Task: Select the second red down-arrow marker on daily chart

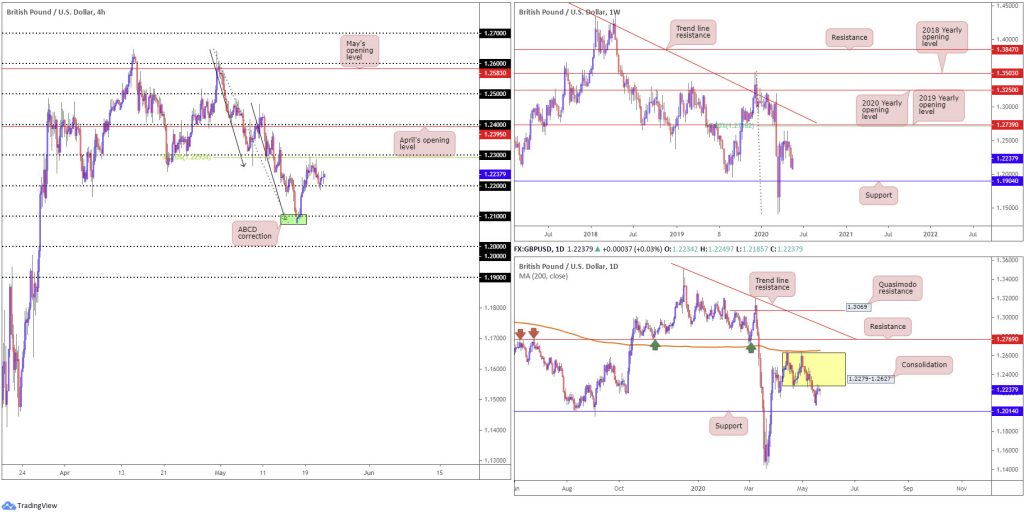Action: (x=534, y=334)
